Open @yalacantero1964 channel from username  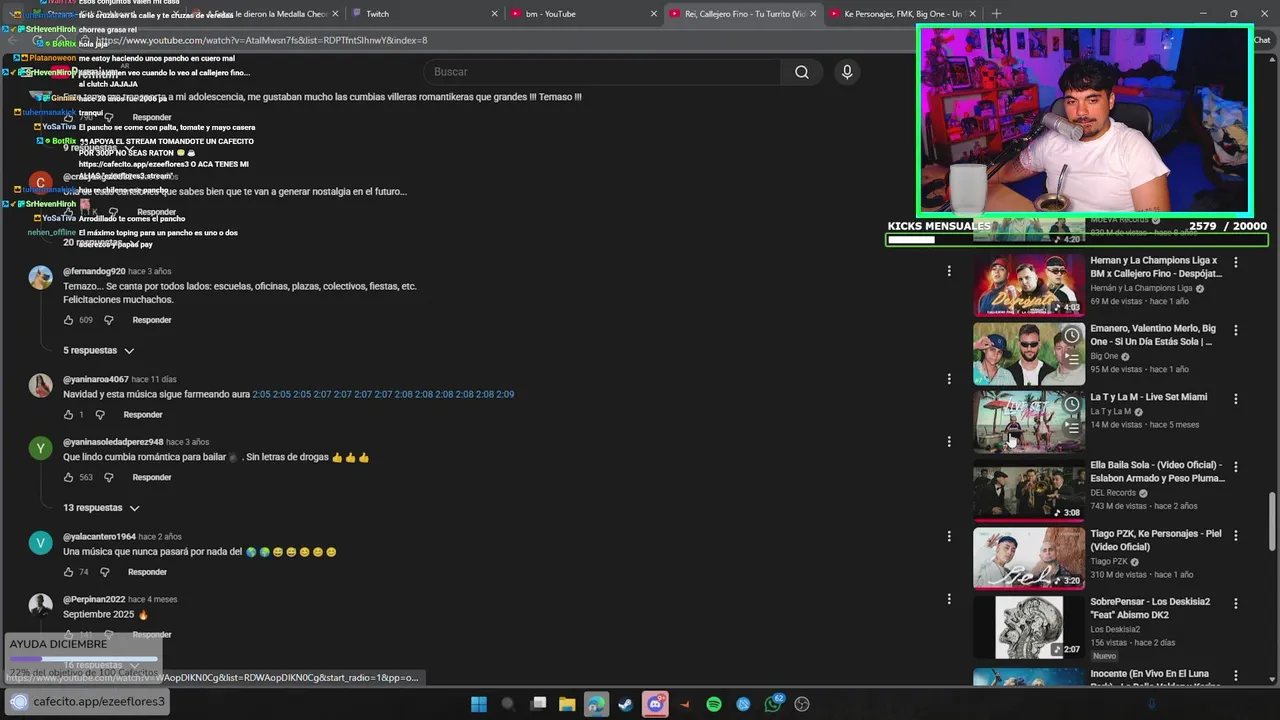coord(99,537)
